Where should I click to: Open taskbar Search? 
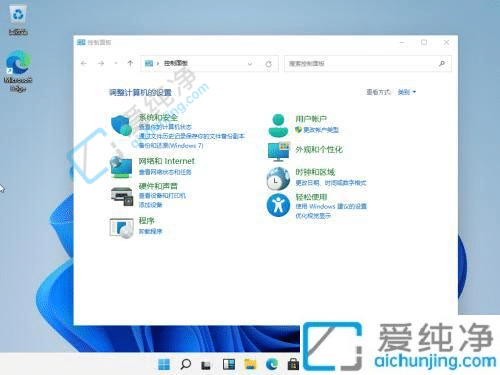tap(185, 364)
